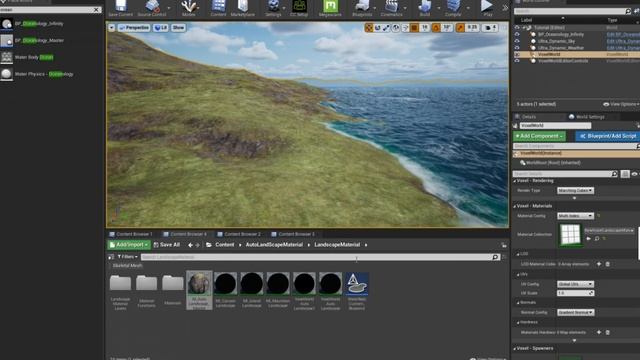Open the Marketplace toolbar icon

coord(243,8)
